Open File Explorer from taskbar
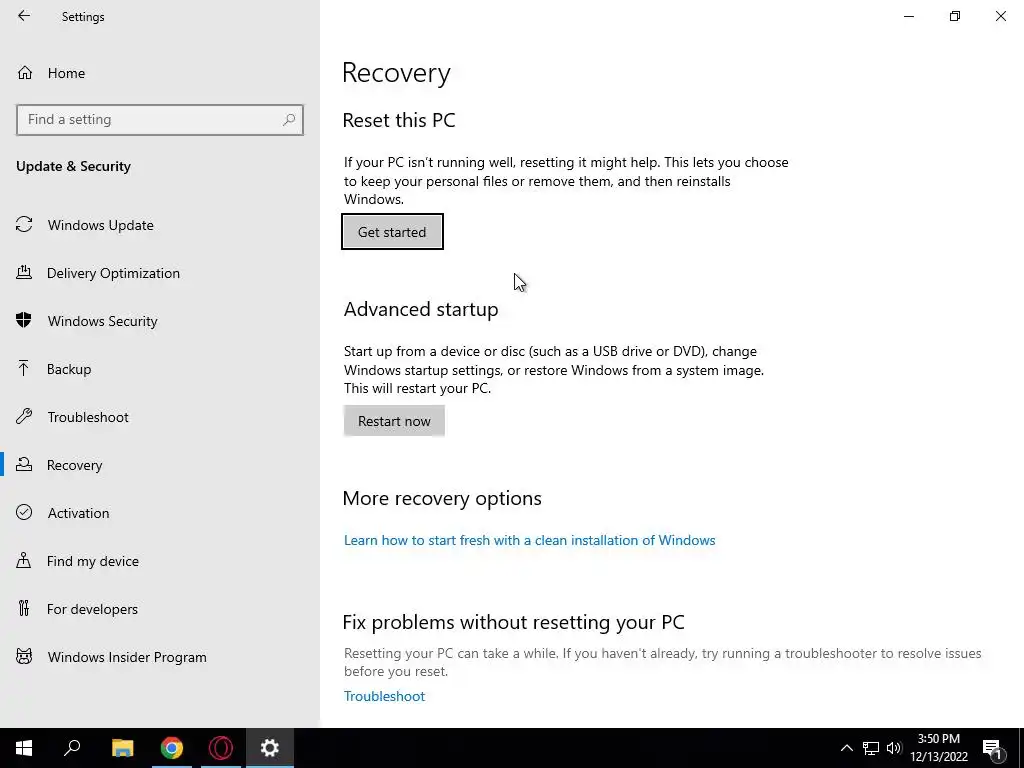The height and width of the screenshot is (768, 1024). coord(122,748)
